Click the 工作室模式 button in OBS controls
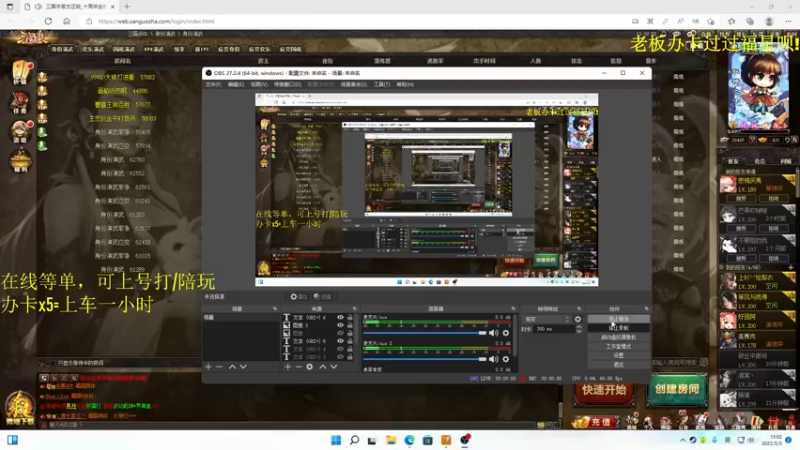Screen dimensions: 800x450 tap(618, 346)
